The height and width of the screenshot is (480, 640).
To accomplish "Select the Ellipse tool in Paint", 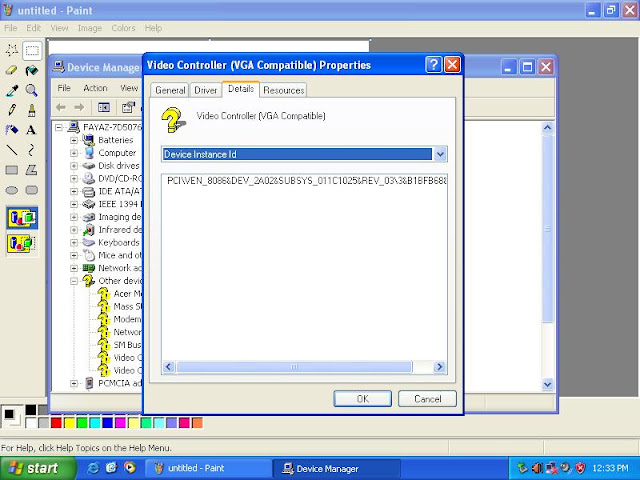I will pyautogui.click(x=11, y=190).
